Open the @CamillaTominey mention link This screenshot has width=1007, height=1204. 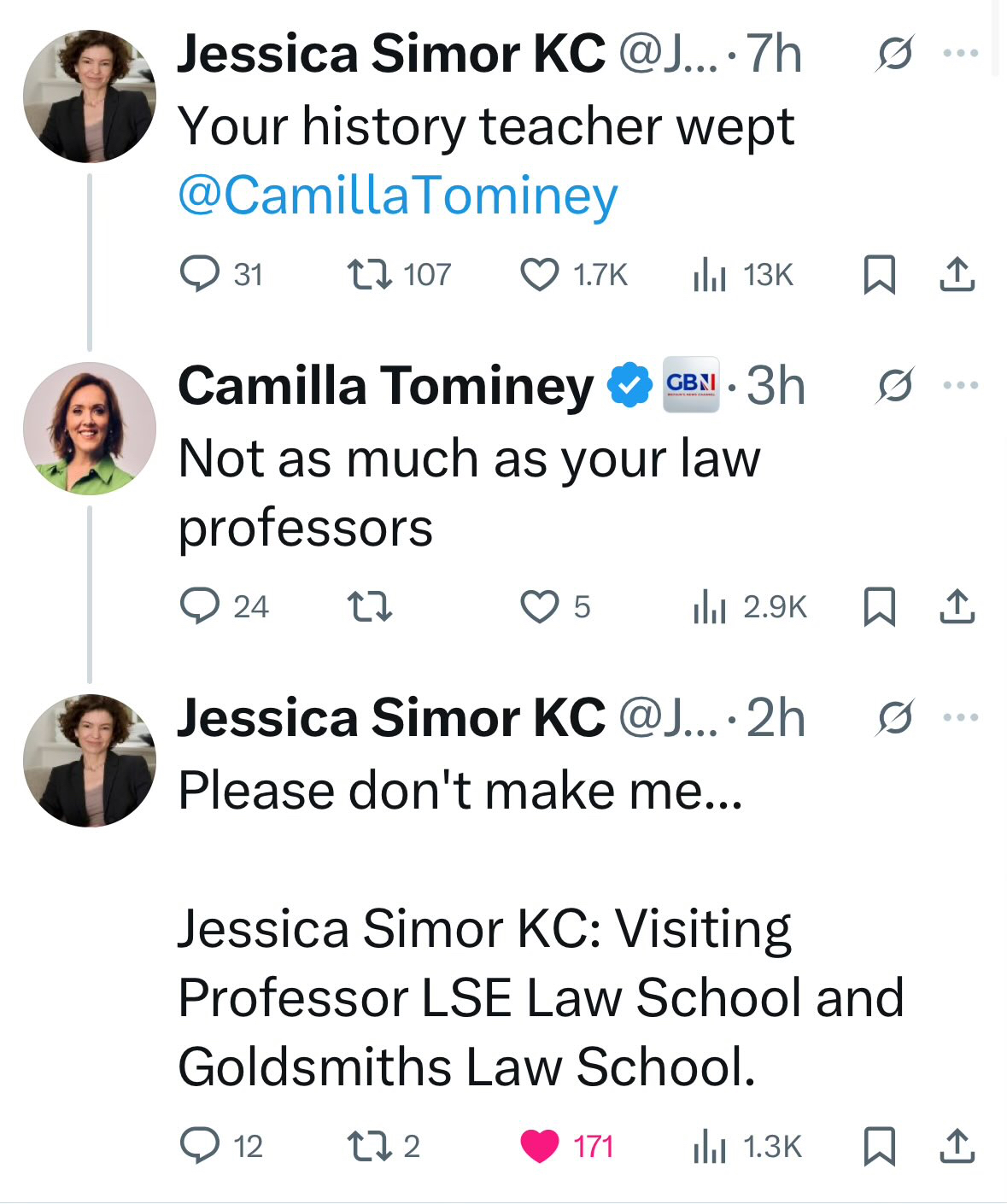(x=397, y=196)
